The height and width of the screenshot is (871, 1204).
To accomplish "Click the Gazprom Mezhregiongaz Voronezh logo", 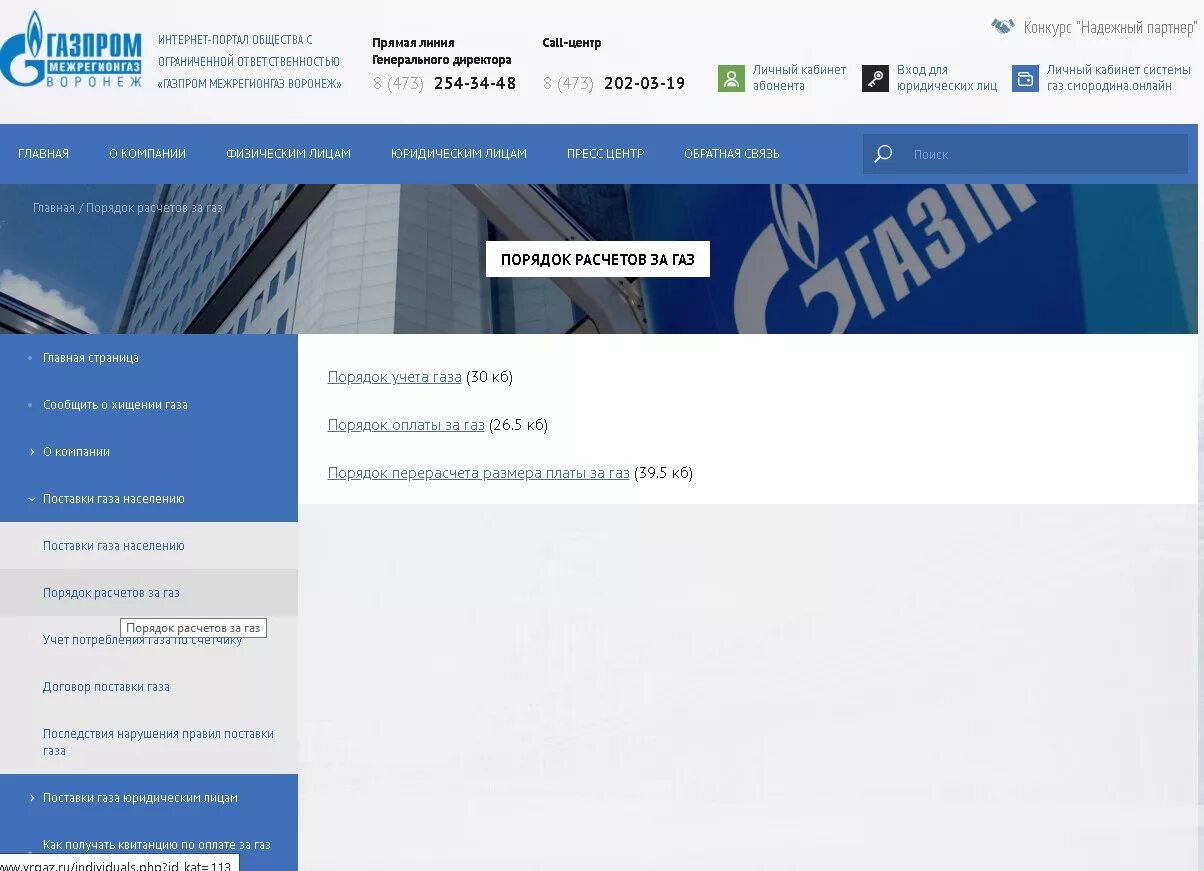I will 71,50.
